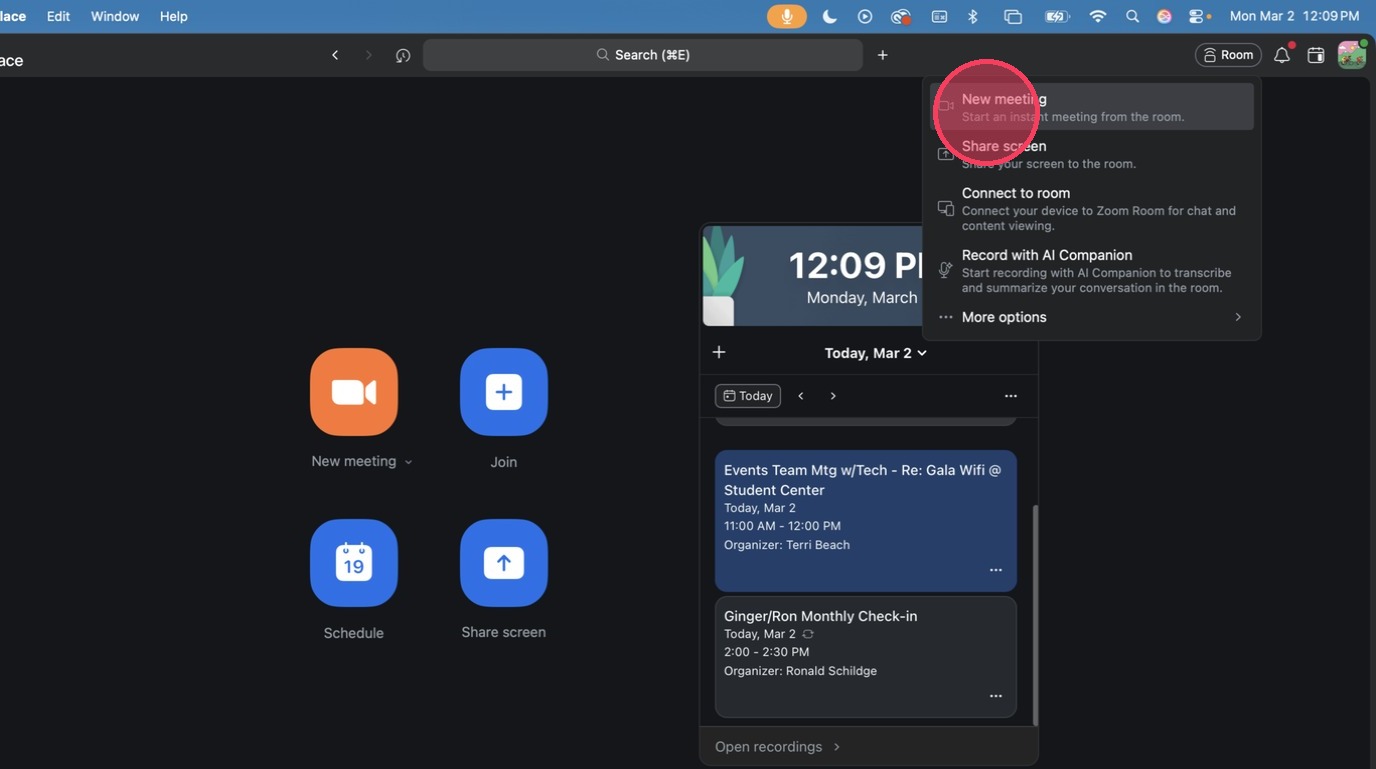1376x769 pixels.
Task: Choose Share screen in the room menu
Action: [1091, 153]
